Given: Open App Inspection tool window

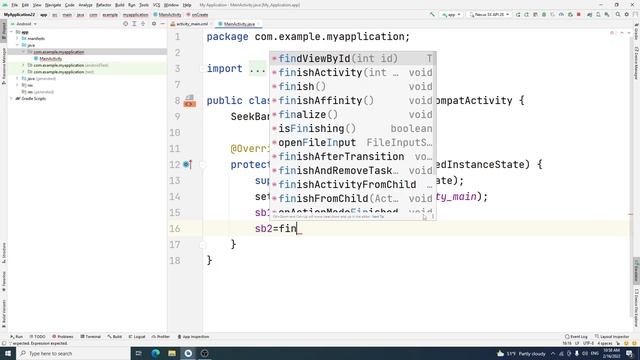Looking at the screenshot, I should (193, 337).
